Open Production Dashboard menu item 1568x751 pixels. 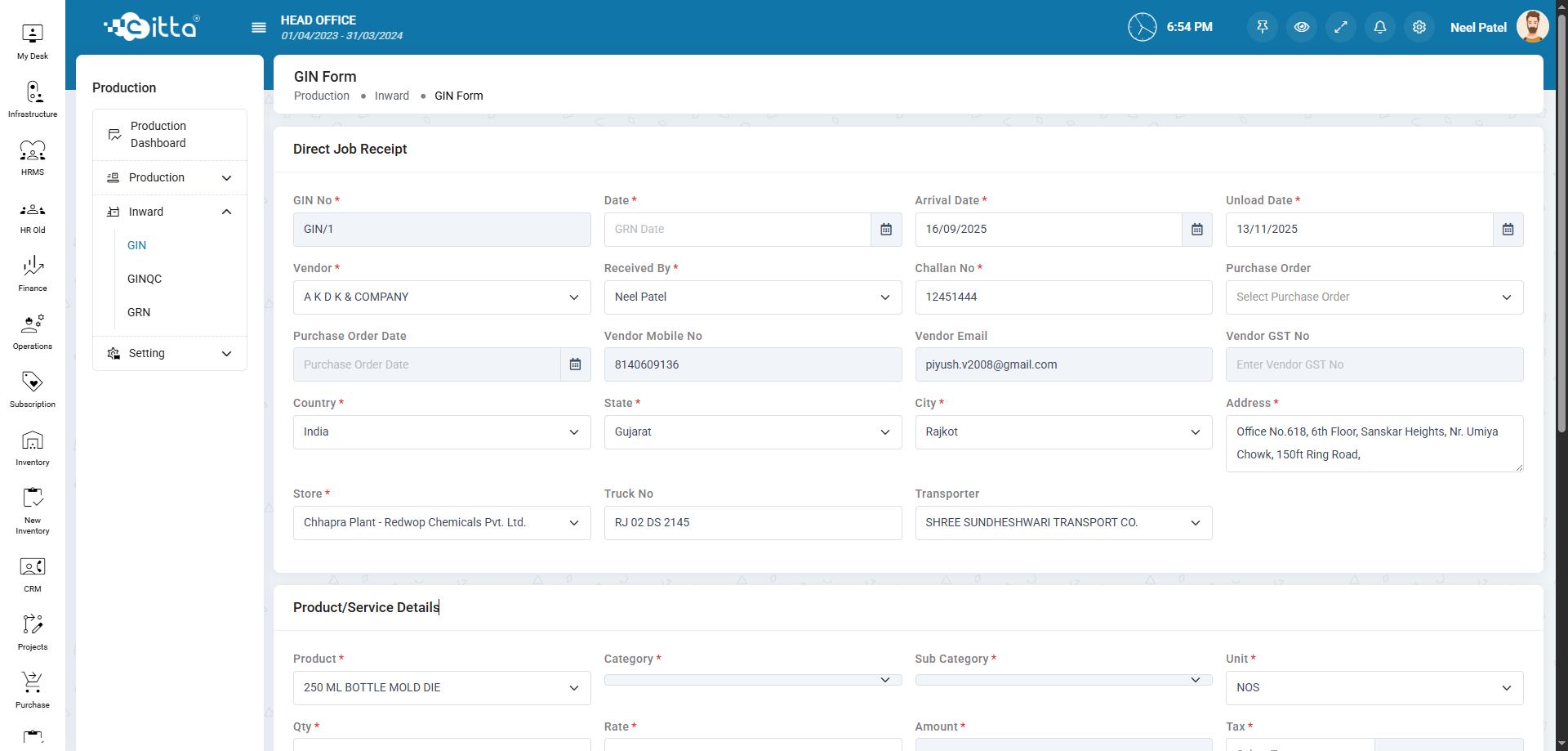158,135
